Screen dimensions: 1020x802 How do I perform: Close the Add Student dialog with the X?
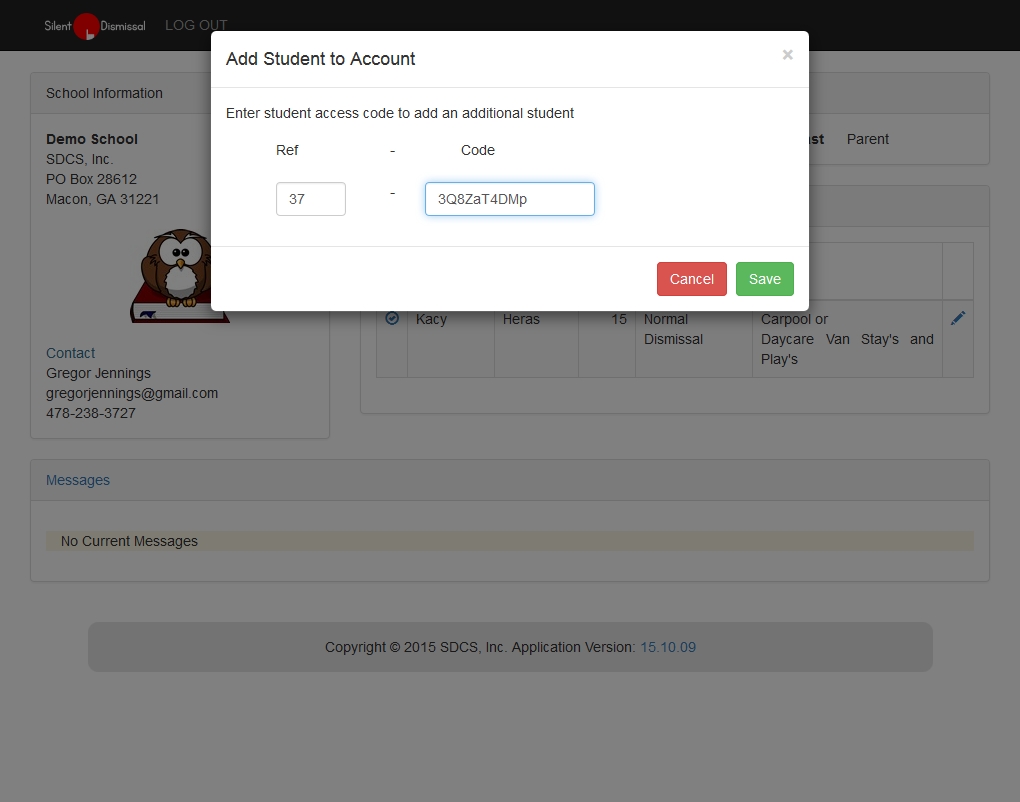pos(787,55)
